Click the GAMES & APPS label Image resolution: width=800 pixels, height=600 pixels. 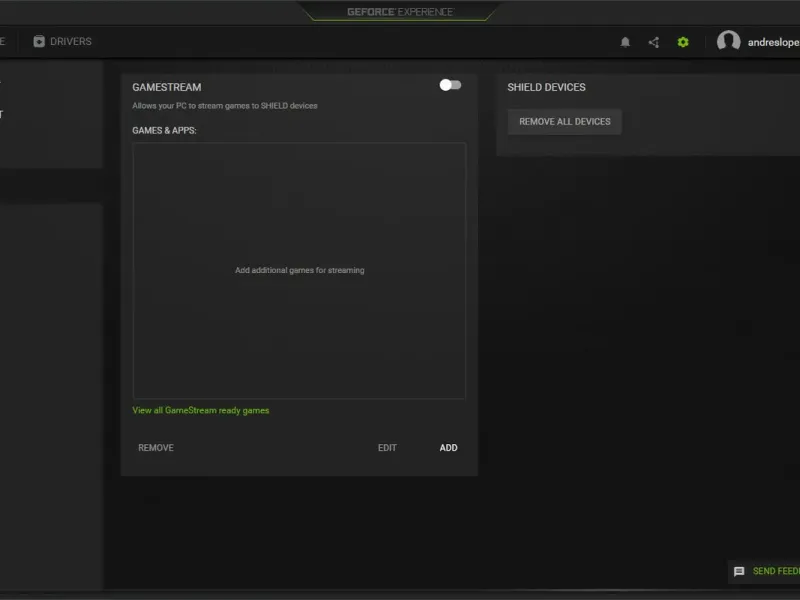(164, 131)
